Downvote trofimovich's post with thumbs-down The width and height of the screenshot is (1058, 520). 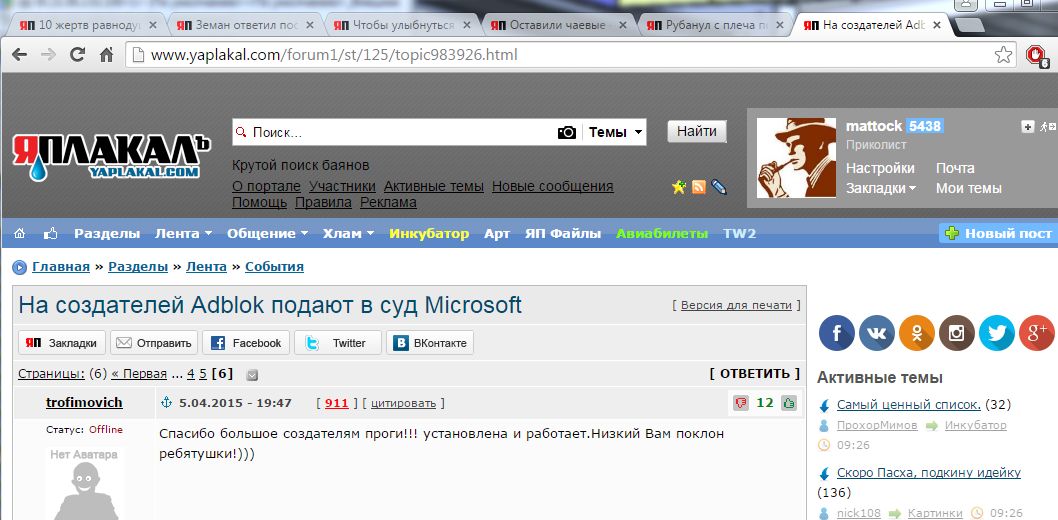[741, 403]
